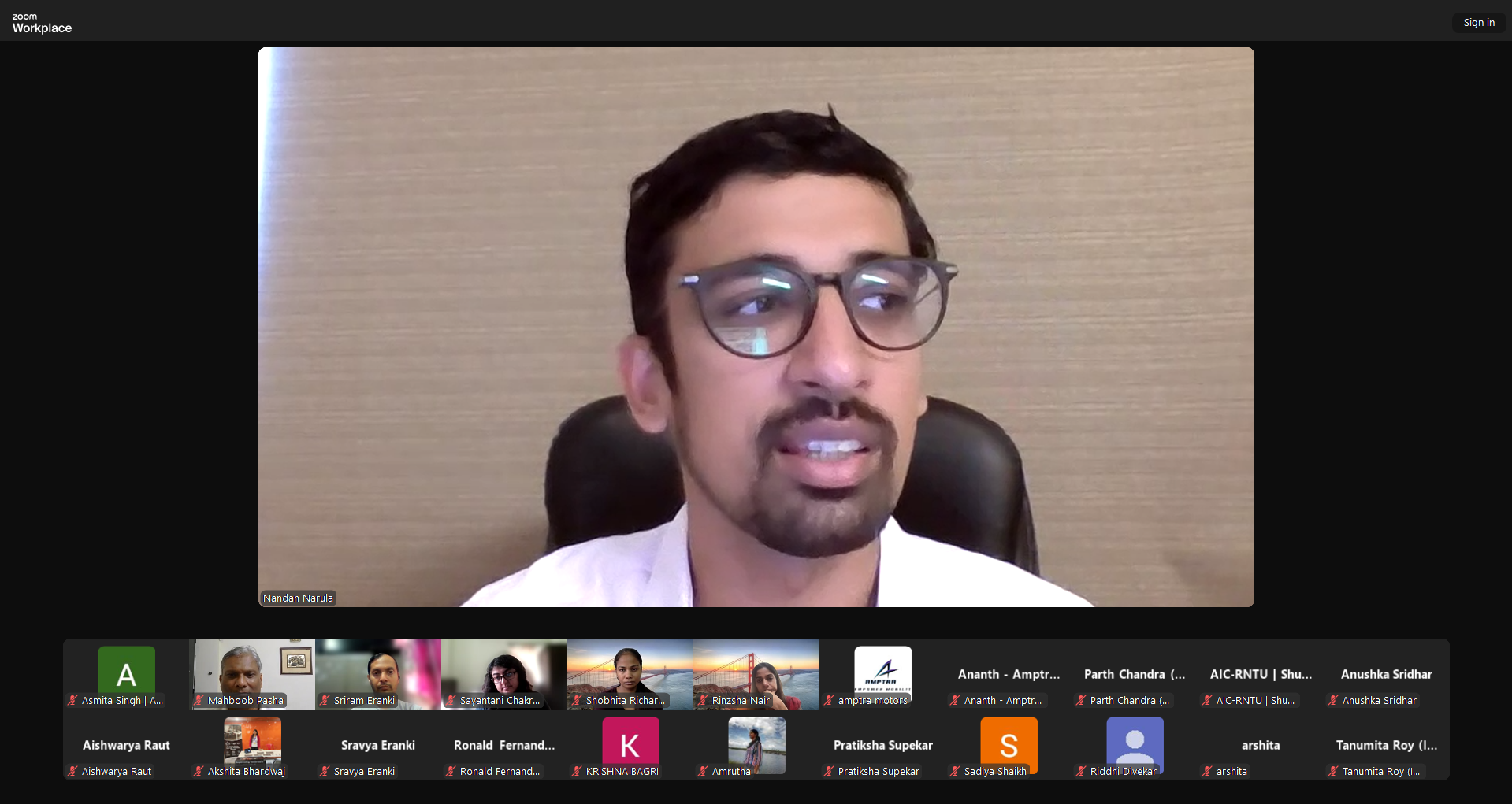Viewport: 1512px width, 804px height.
Task: Click the Zoom Workplace logo
Action: tap(42, 23)
